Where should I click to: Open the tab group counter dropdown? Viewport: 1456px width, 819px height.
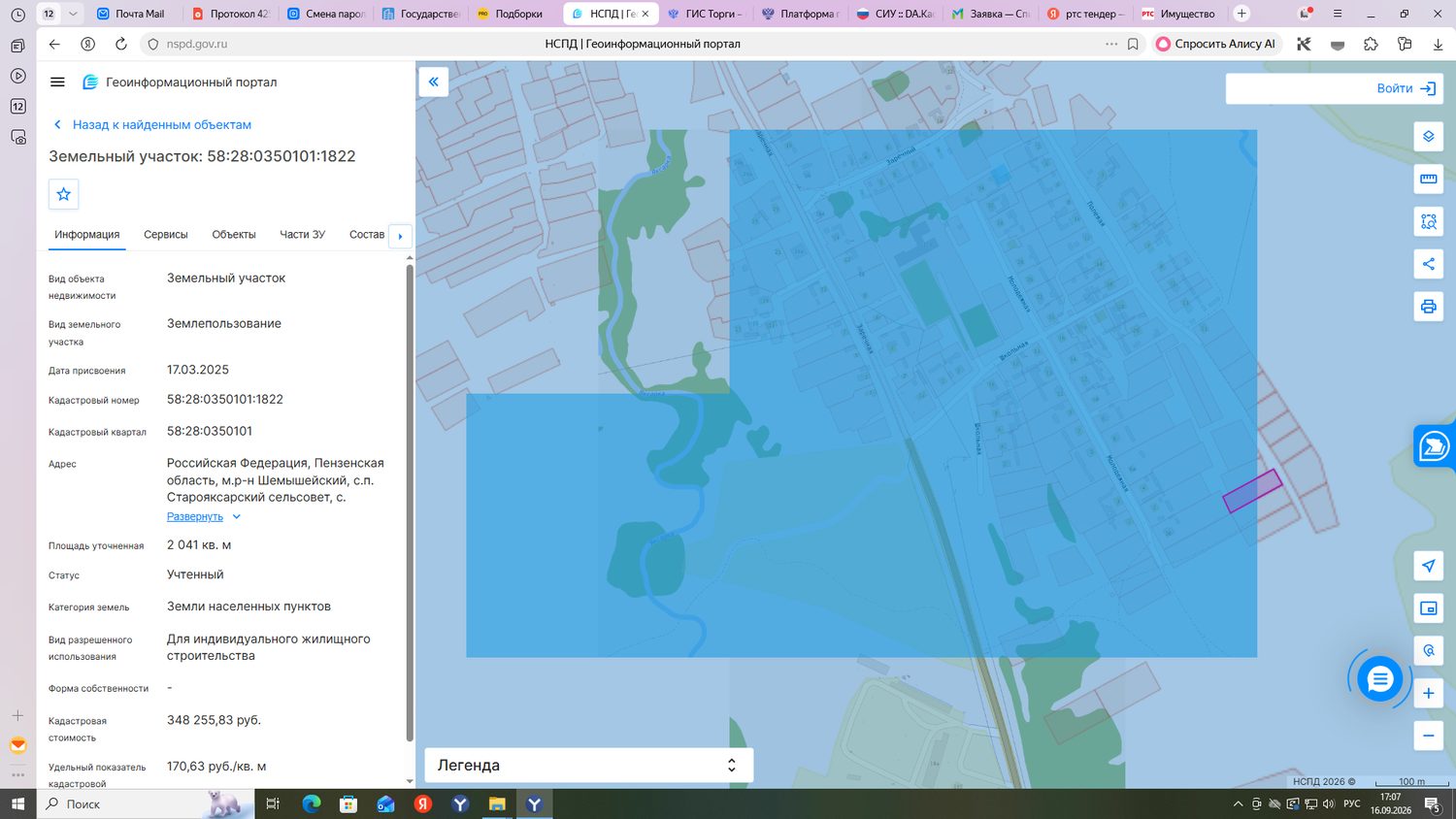[73, 14]
